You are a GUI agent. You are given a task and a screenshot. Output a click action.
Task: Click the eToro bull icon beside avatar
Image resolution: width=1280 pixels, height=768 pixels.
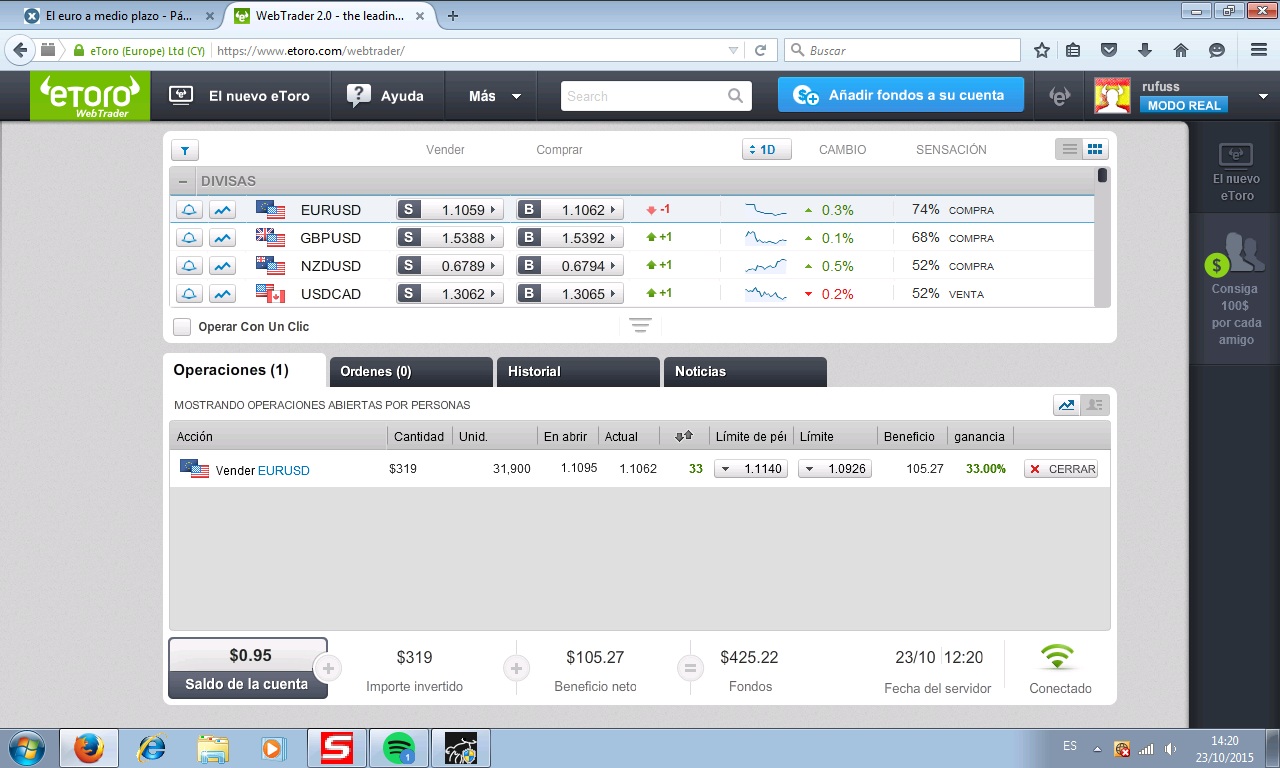[1059, 96]
